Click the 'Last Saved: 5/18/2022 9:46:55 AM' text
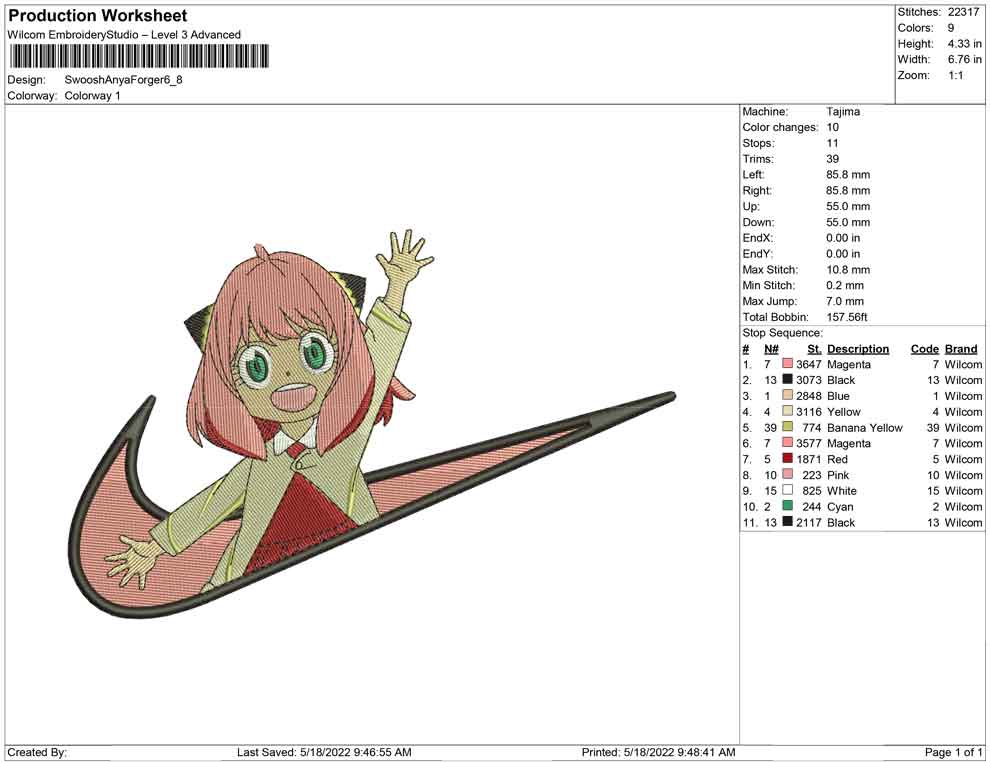 coord(324,752)
